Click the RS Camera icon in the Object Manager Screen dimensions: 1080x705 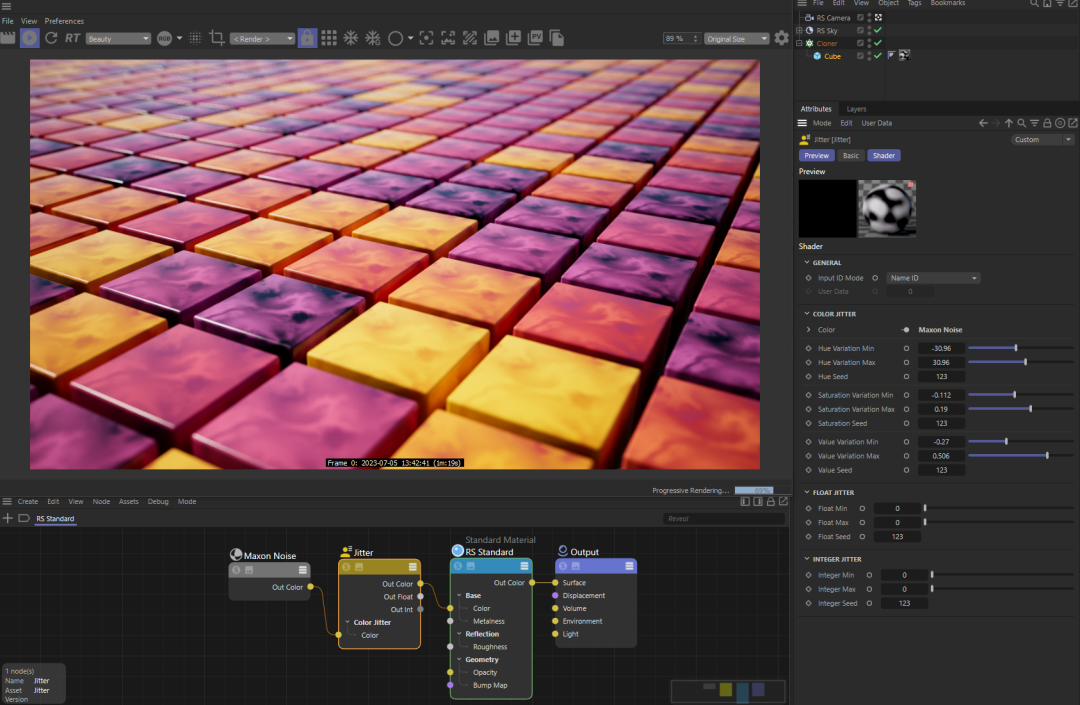(810, 17)
